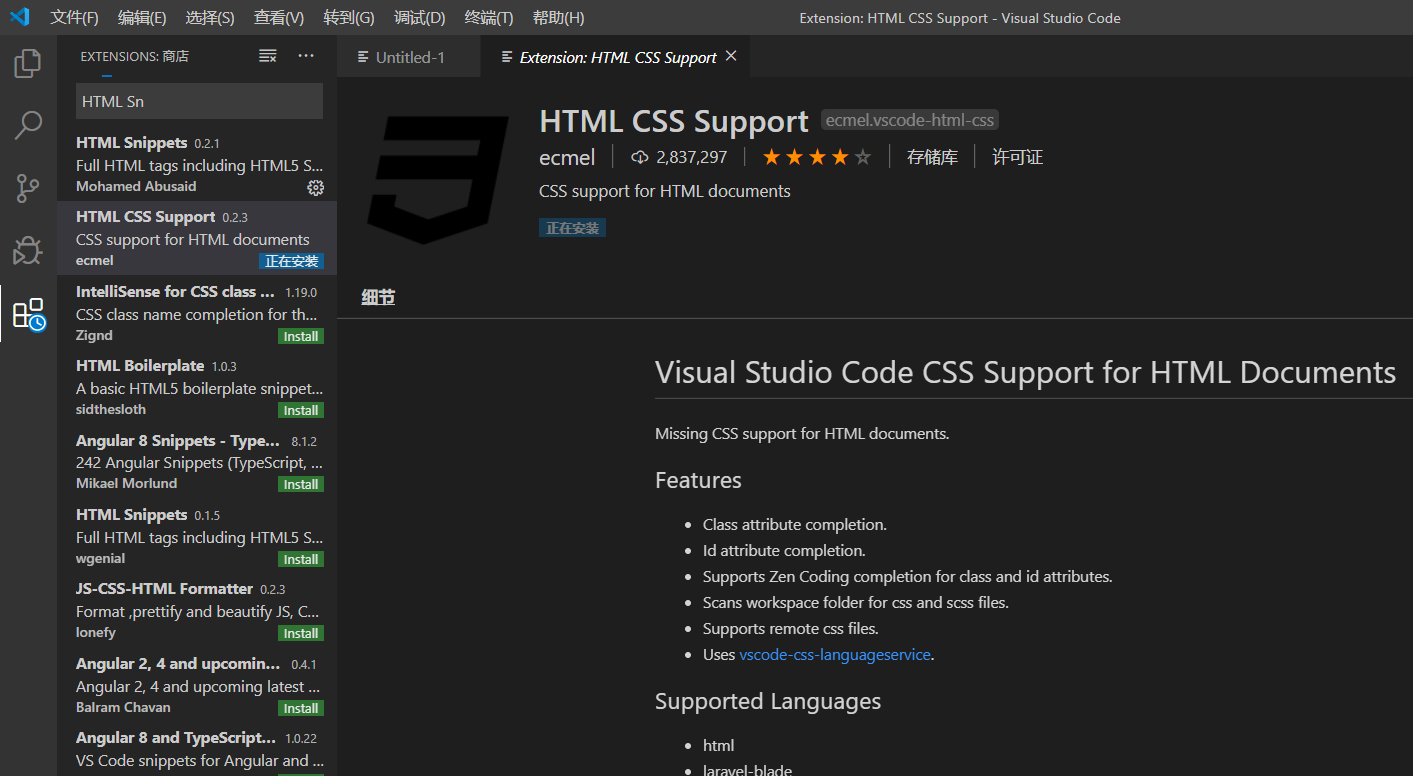Close the HTML CSS Support extension tab
The width and height of the screenshot is (1413, 776).
731,57
